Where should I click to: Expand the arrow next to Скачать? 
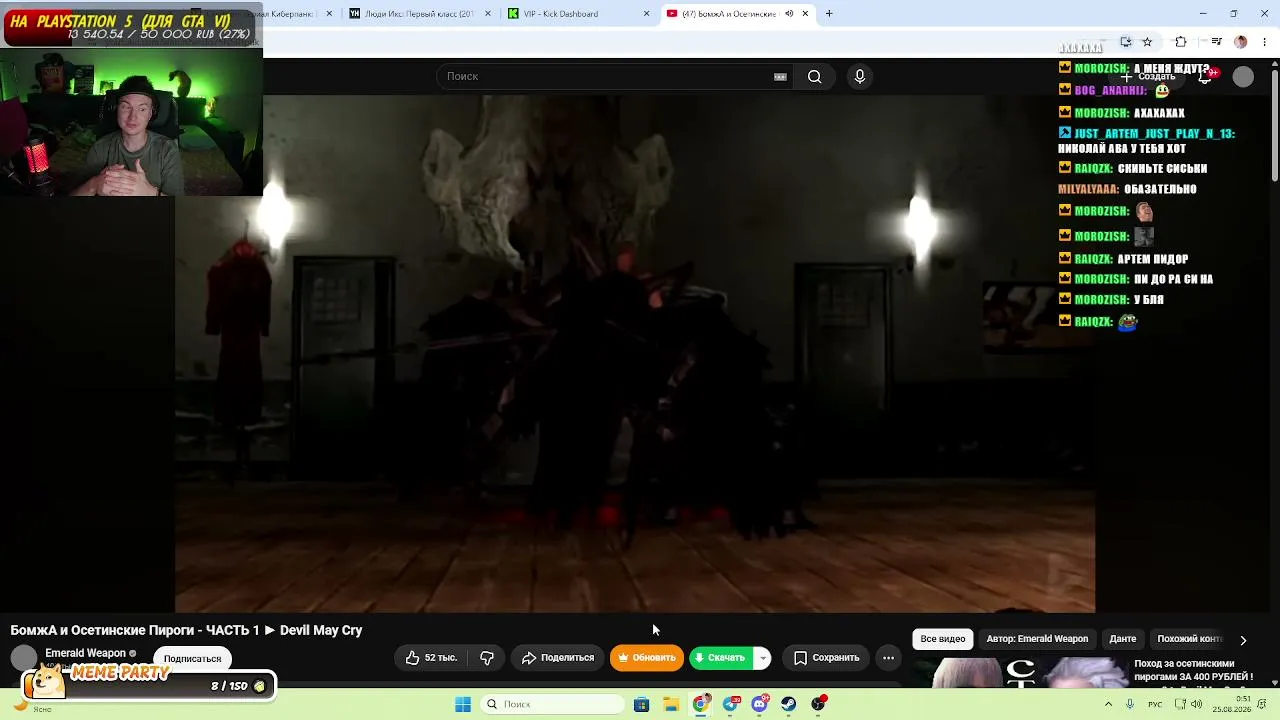[762, 658]
